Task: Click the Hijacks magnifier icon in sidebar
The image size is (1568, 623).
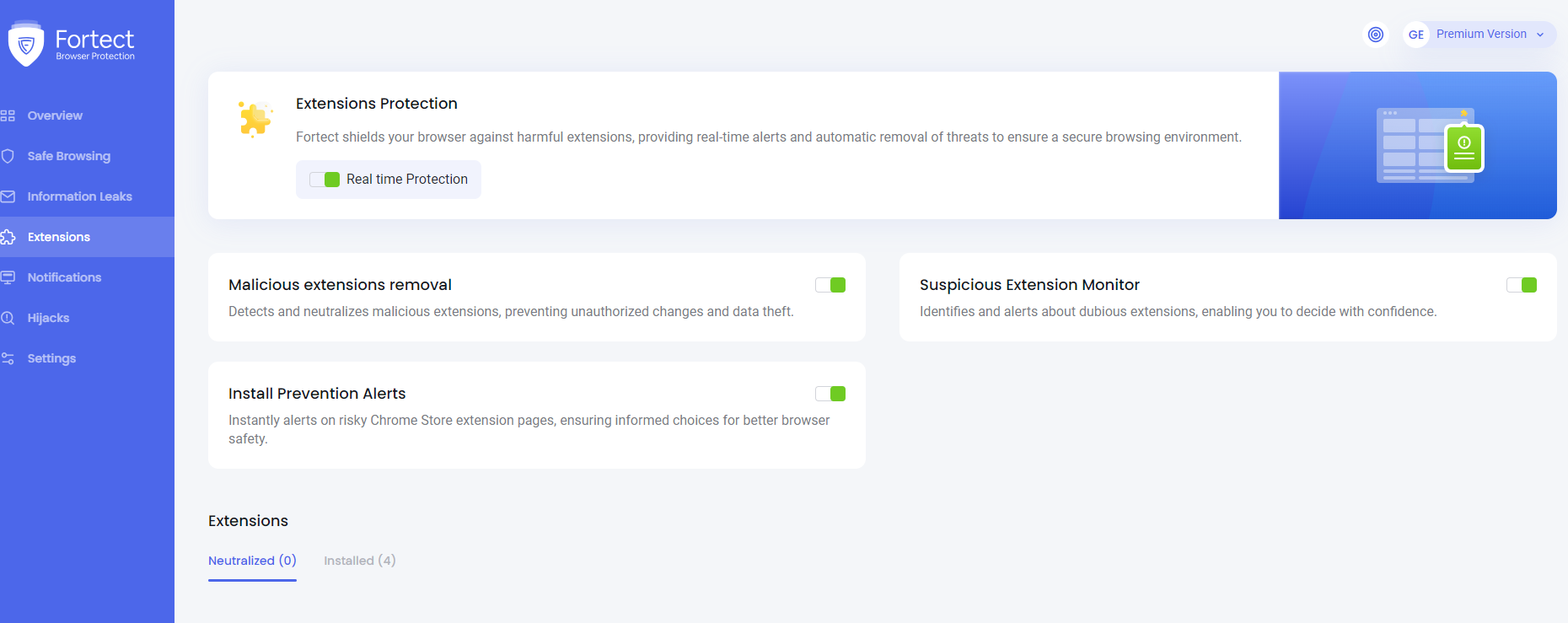Action: point(8,317)
